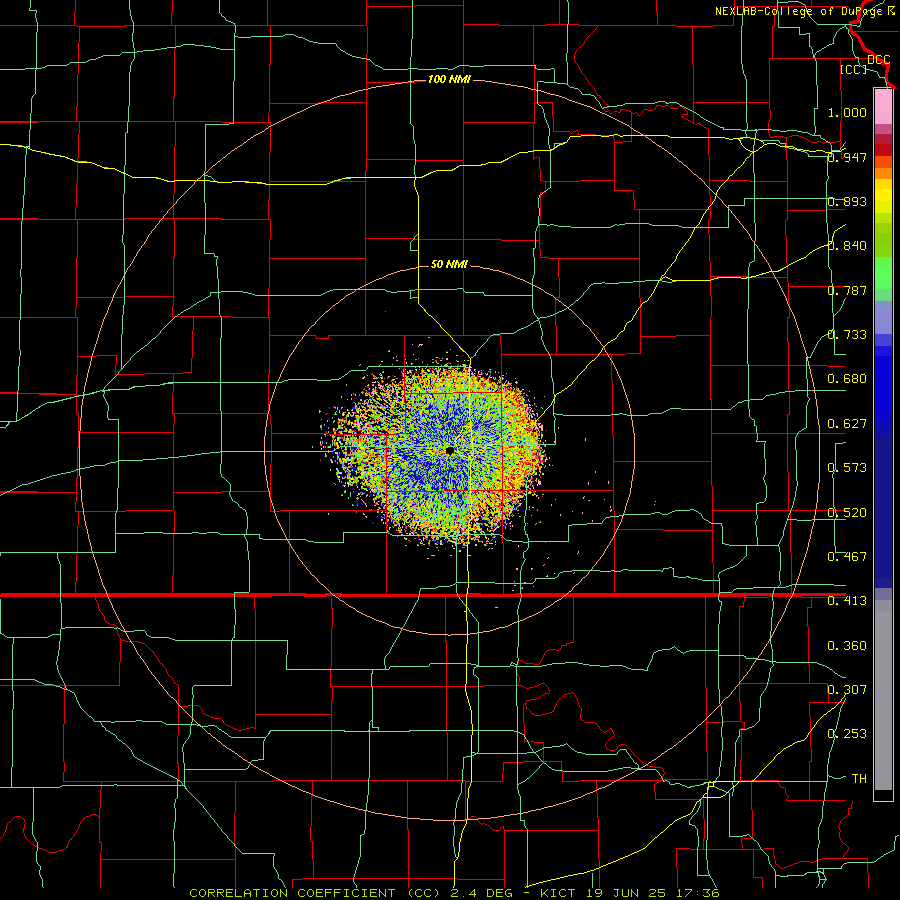Click the pink top segment of the color bar
The width and height of the screenshot is (900, 900).
tap(883, 107)
